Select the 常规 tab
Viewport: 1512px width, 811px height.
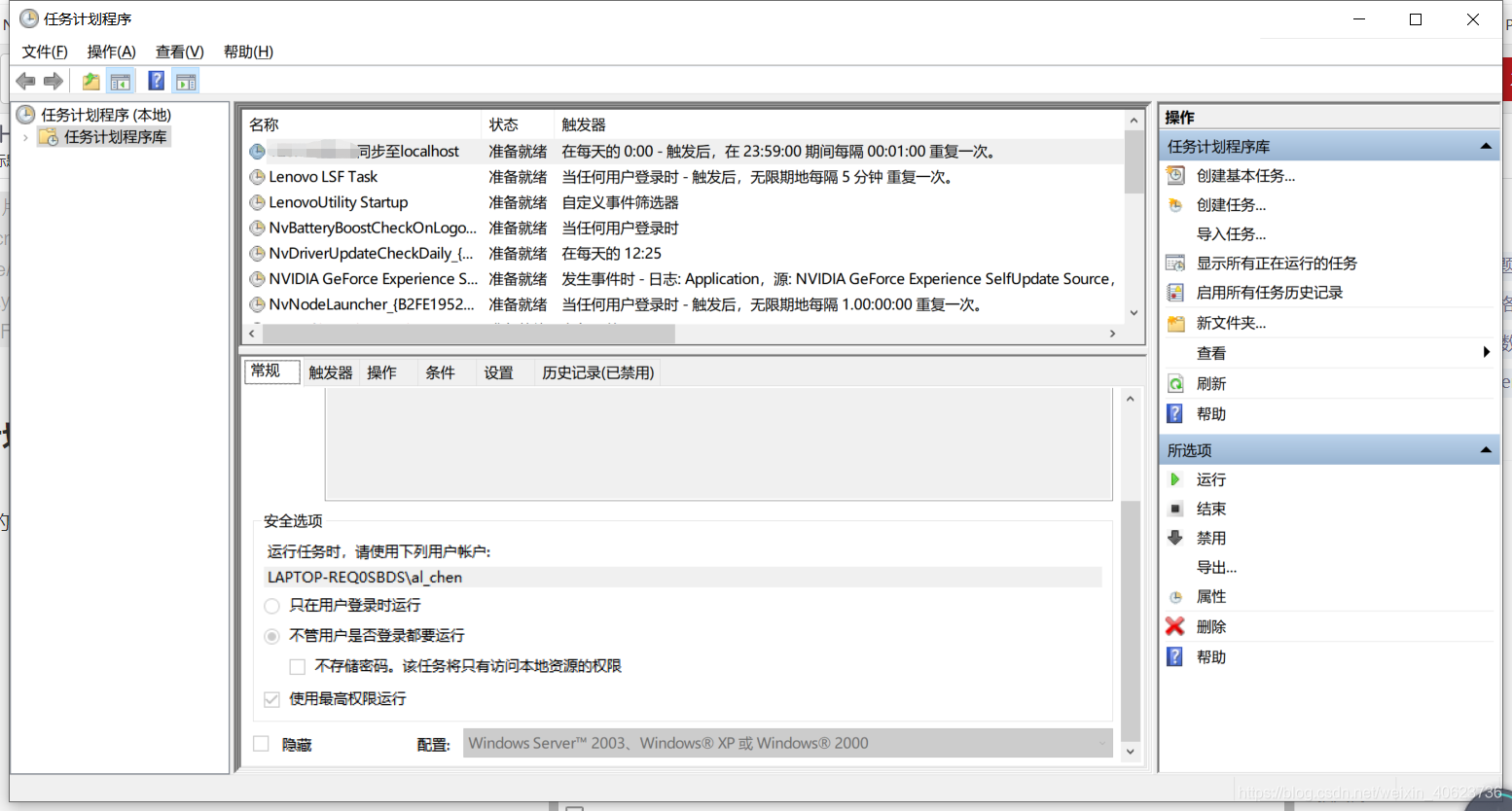[x=272, y=371]
